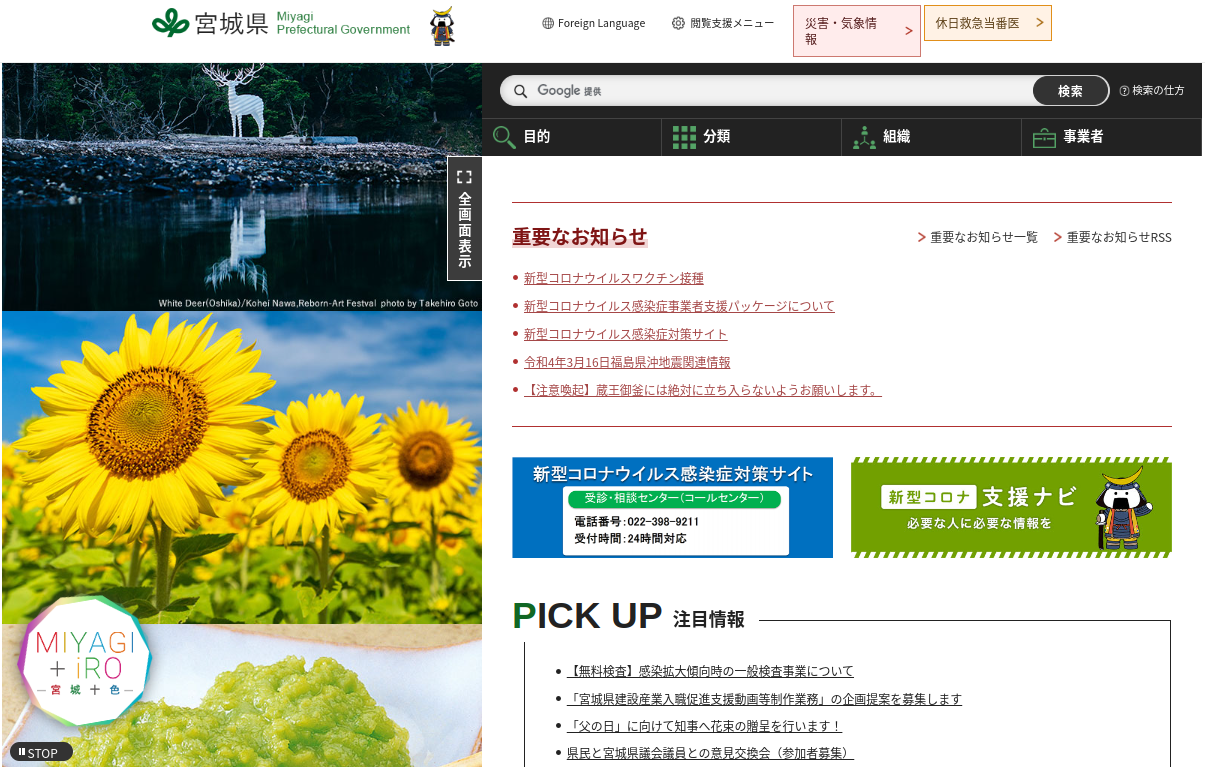The width and height of the screenshot is (1205, 767).
Task: Click the 重要なお知らせ heading
Action: tap(580, 237)
